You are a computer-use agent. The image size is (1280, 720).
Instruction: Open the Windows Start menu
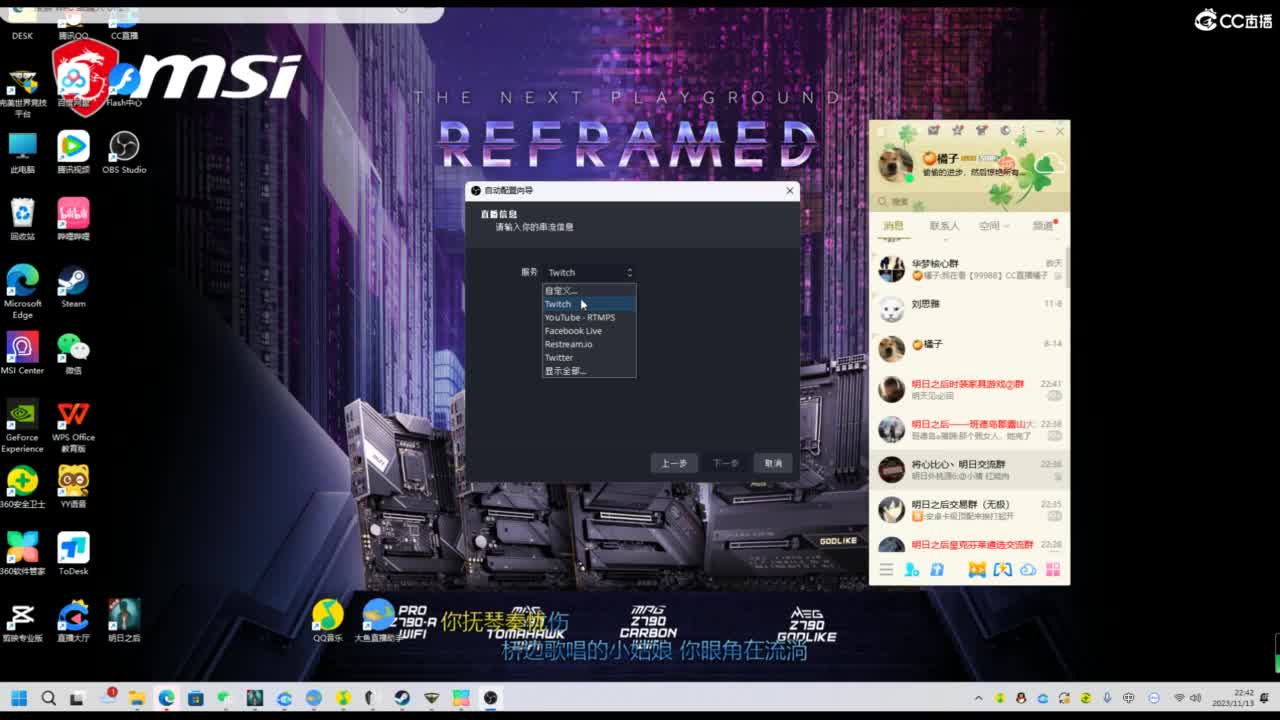tap(18, 697)
